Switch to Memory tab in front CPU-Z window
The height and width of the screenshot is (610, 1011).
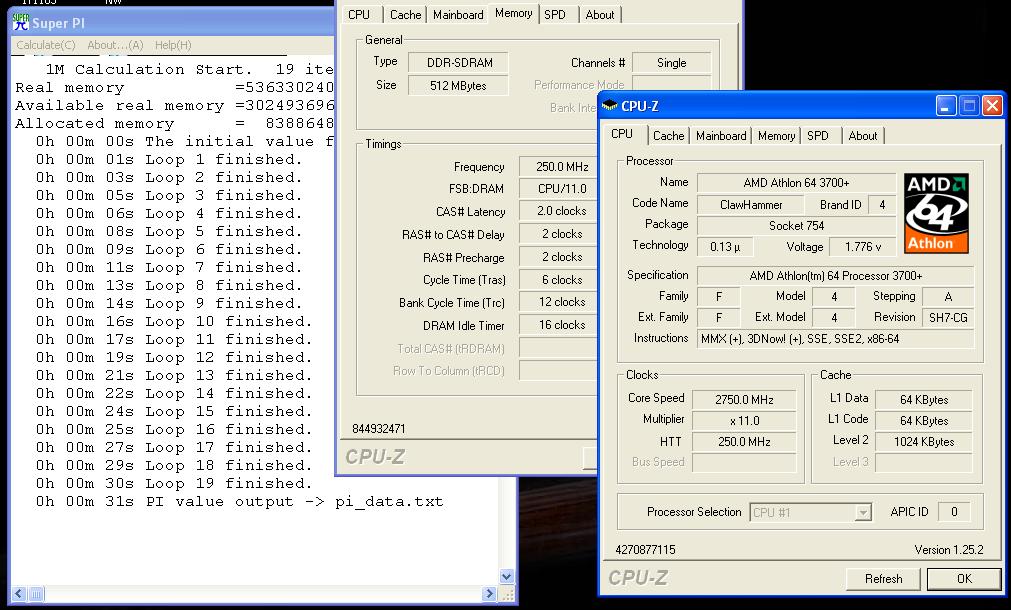coord(776,135)
